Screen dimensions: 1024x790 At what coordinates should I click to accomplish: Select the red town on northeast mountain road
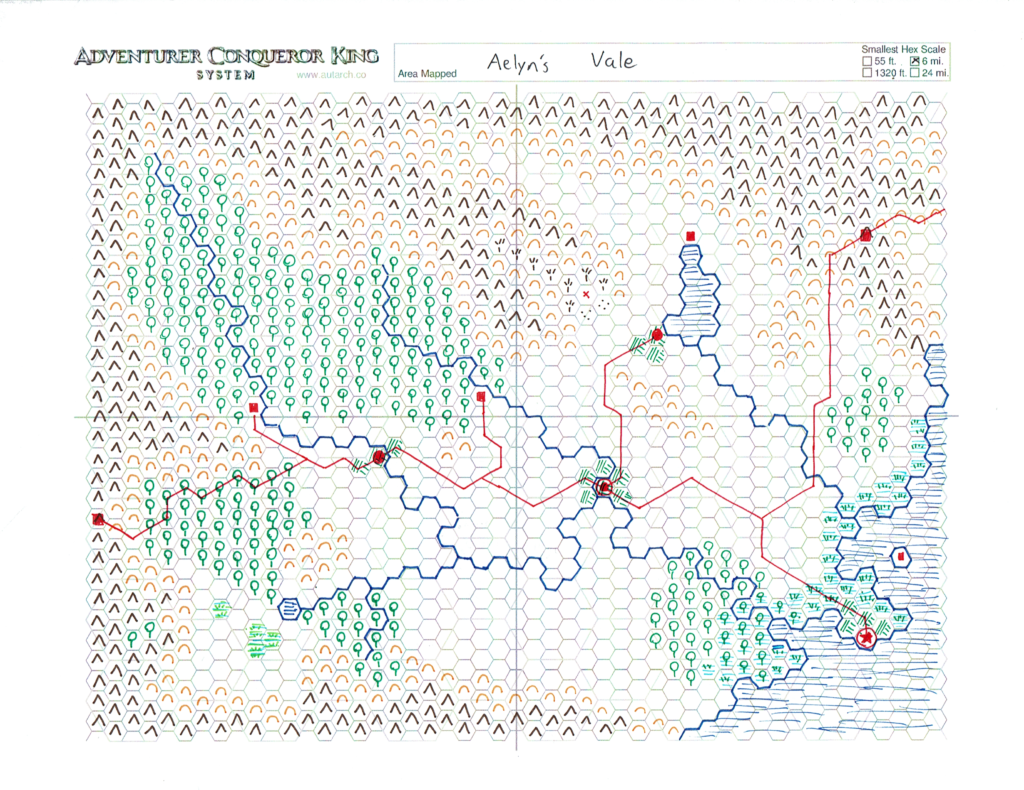(x=866, y=235)
